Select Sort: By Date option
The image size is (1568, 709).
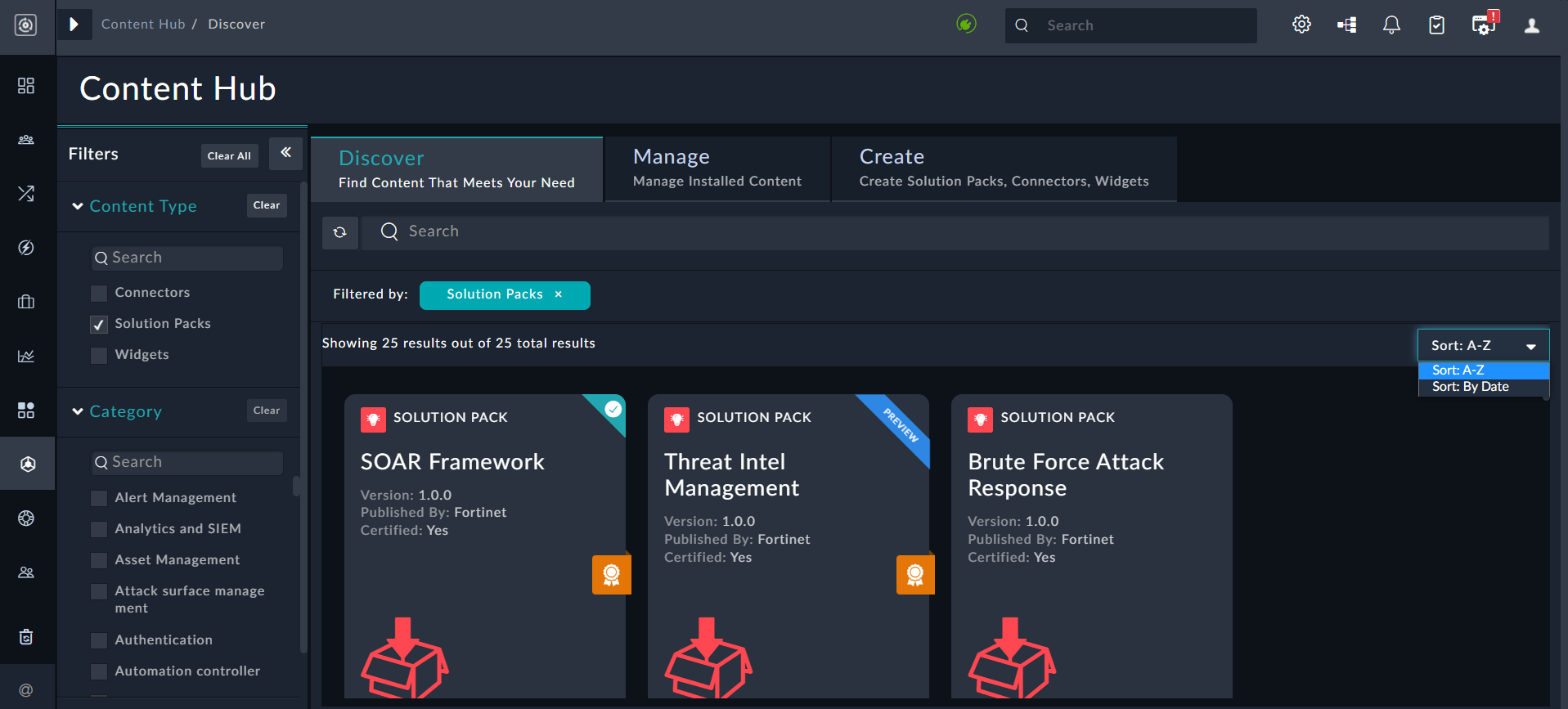pos(1470,387)
